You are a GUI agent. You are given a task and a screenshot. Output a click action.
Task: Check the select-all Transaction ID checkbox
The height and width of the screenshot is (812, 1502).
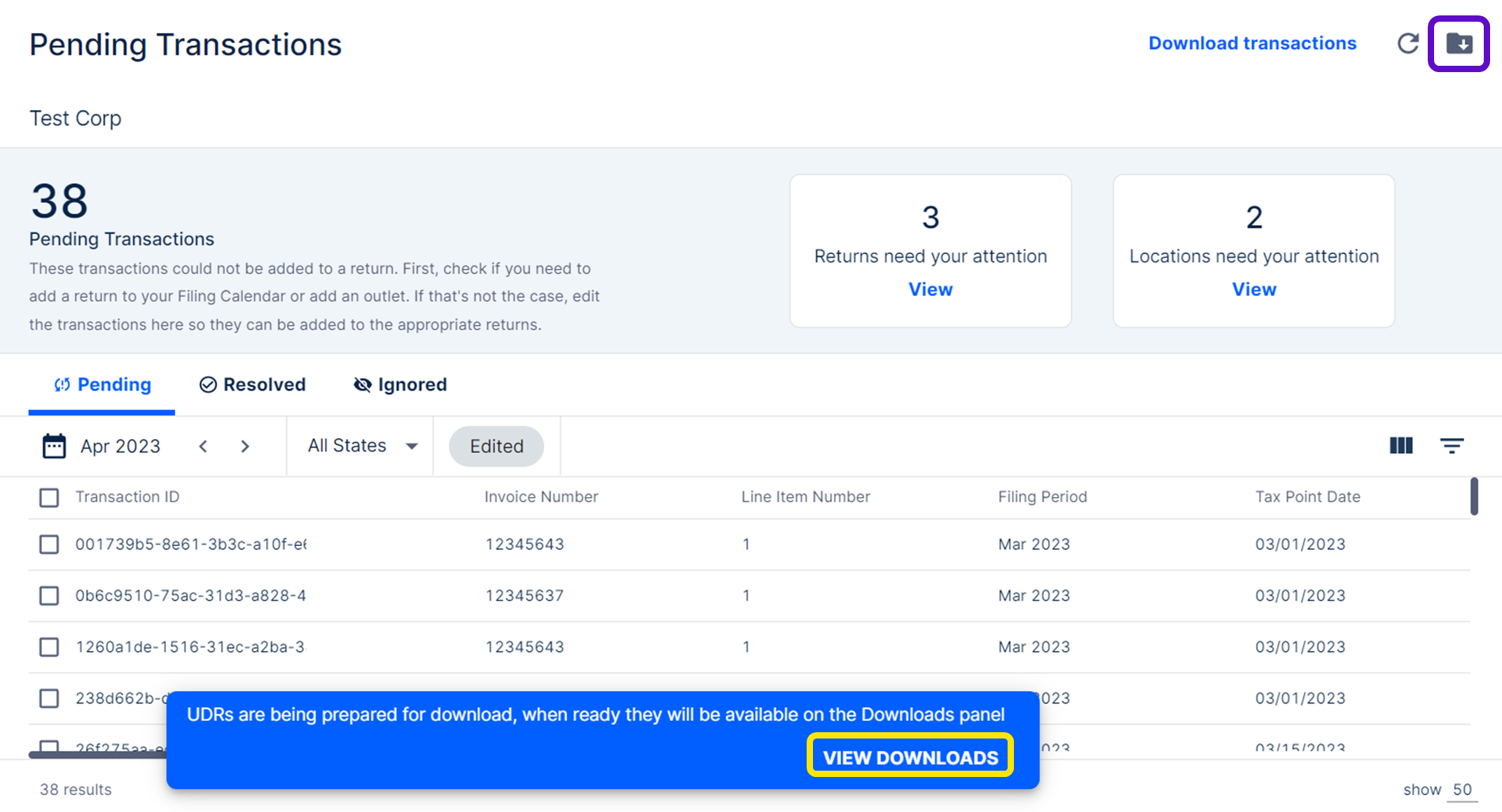[x=49, y=498]
